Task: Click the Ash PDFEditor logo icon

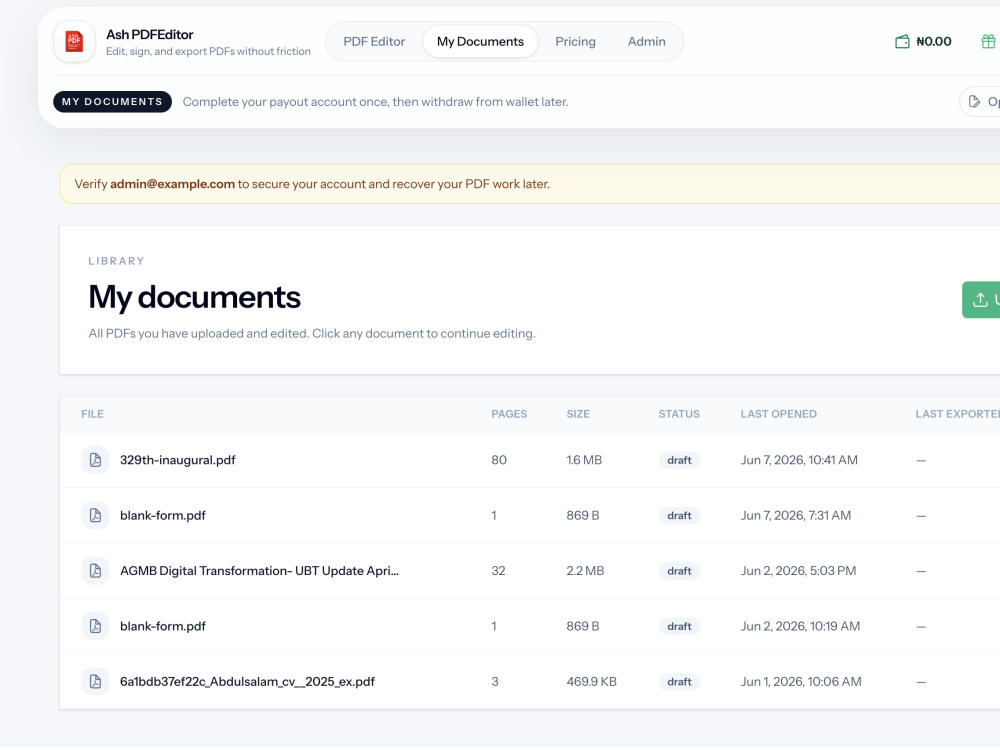Action: coord(75,41)
